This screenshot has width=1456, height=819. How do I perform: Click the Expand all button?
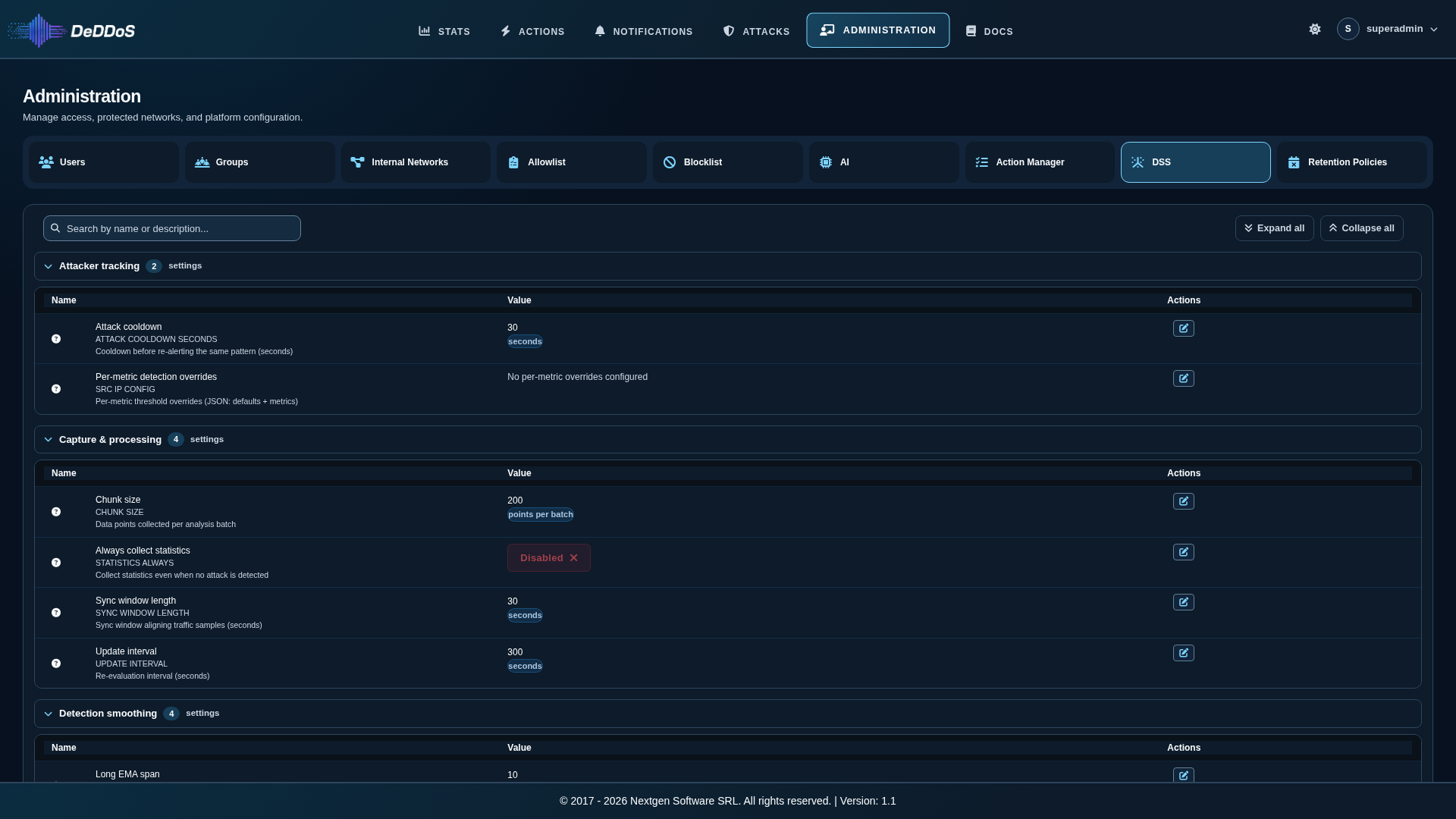pos(1275,228)
